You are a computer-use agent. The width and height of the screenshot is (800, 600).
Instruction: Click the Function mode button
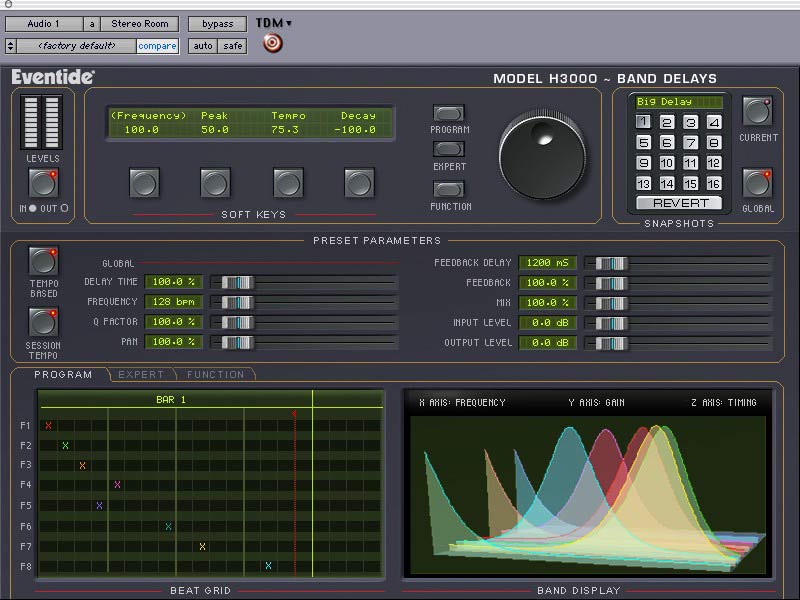click(448, 189)
